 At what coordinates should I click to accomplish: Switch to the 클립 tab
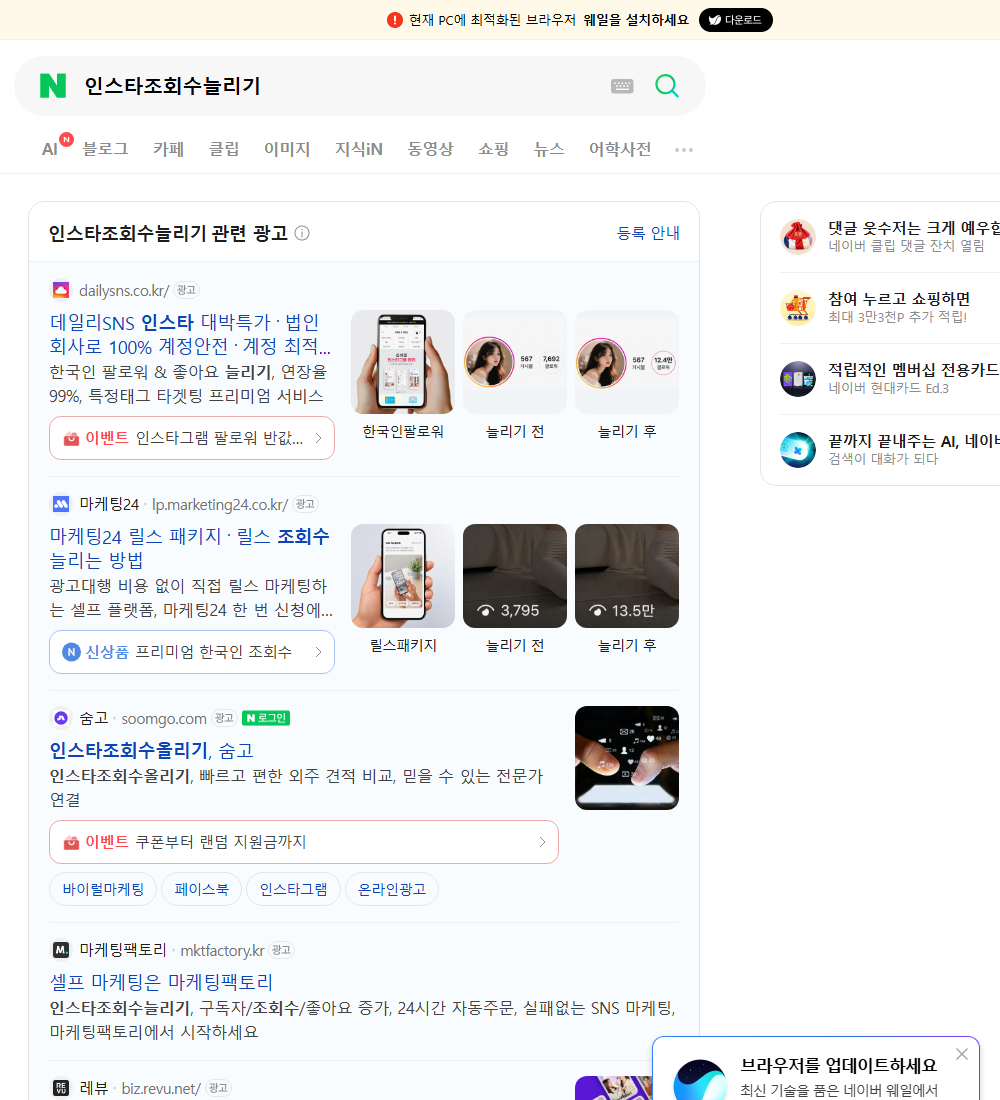tap(224, 149)
